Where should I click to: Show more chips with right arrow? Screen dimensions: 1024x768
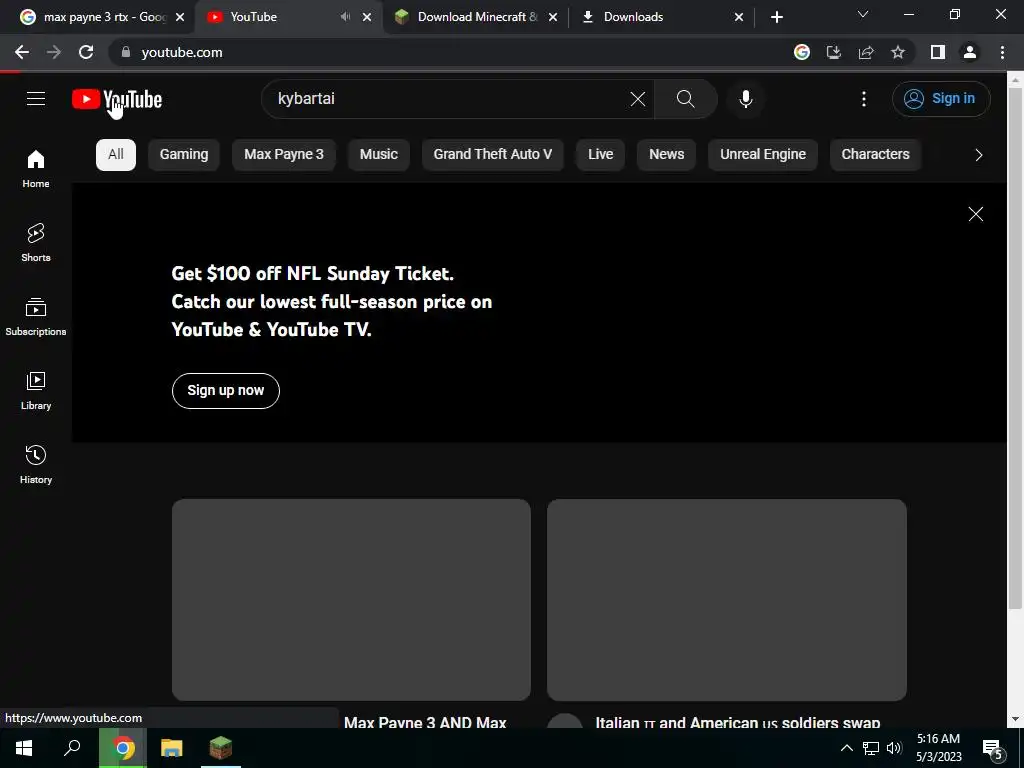pyautogui.click(x=978, y=155)
